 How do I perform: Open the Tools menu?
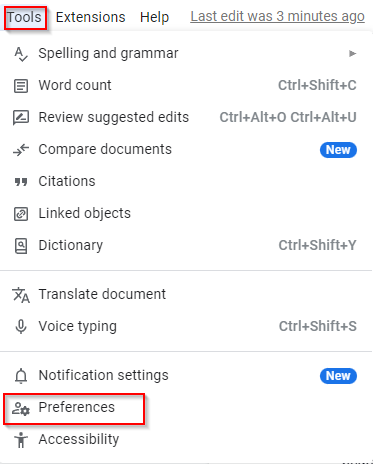click(24, 17)
